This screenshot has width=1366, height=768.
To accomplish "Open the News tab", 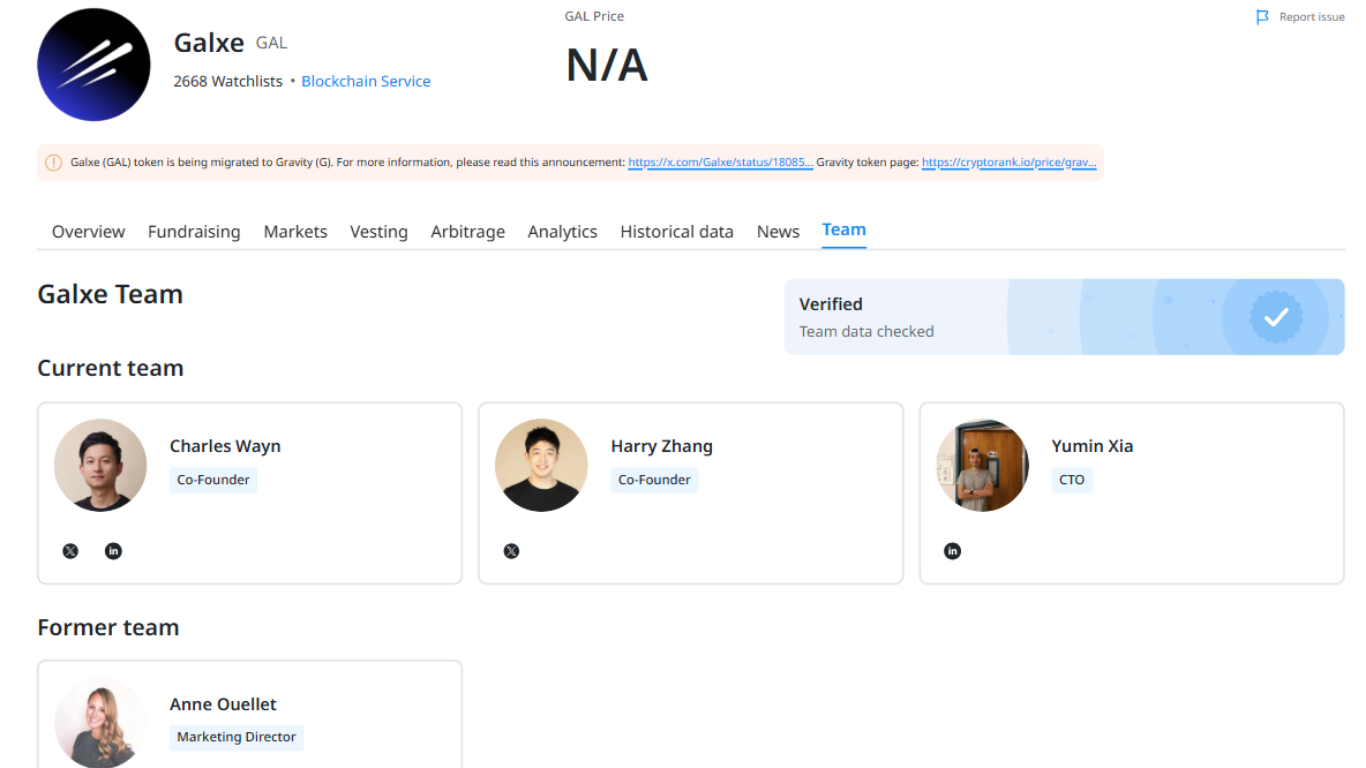I will (x=778, y=231).
